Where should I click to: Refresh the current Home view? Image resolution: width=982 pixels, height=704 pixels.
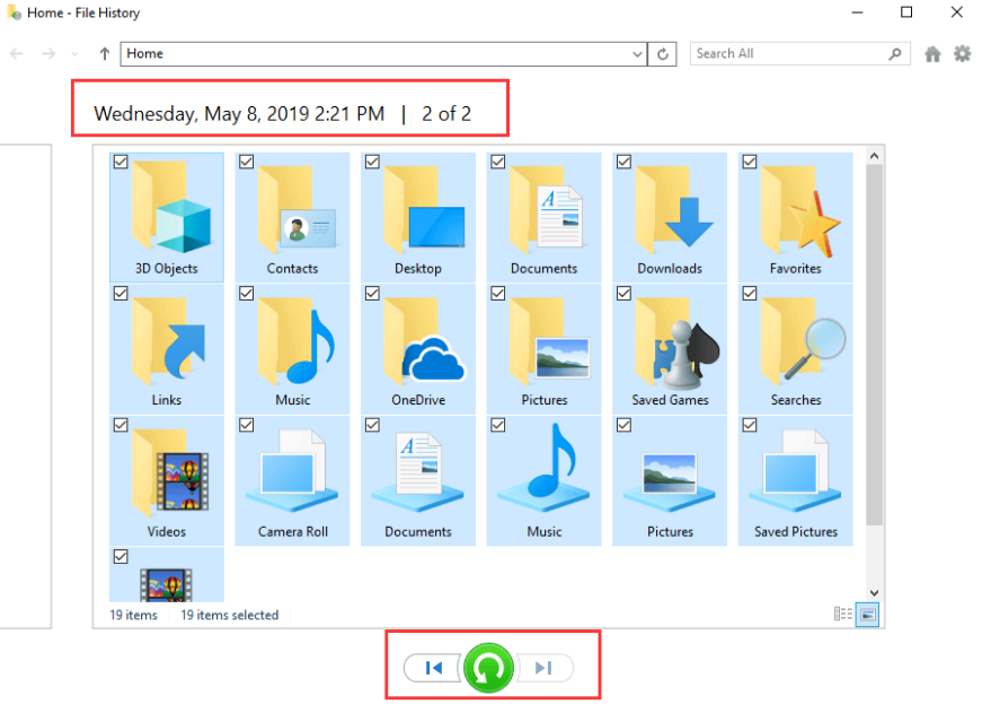[x=662, y=54]
